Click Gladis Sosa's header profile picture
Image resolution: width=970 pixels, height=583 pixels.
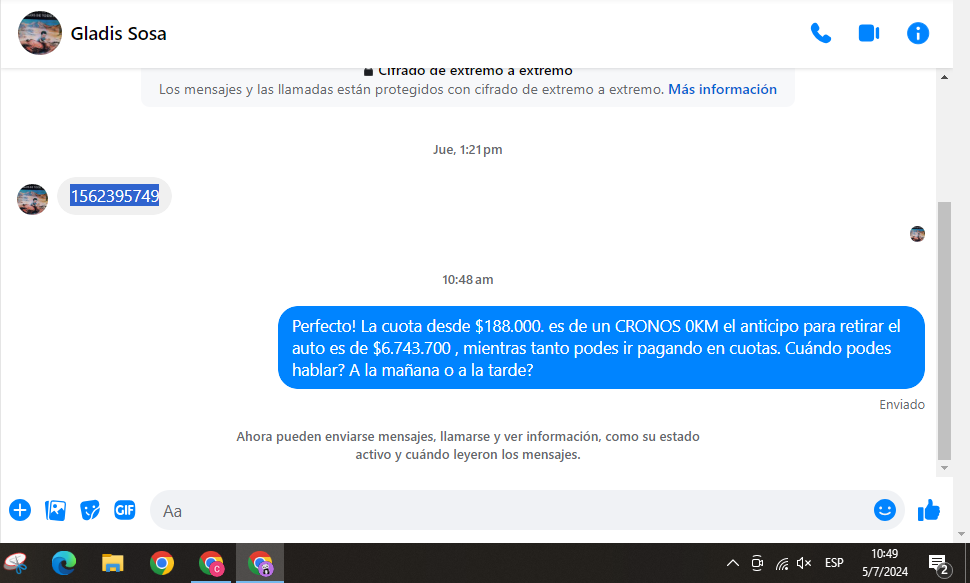pyautogui.click(x=40, y=34)
